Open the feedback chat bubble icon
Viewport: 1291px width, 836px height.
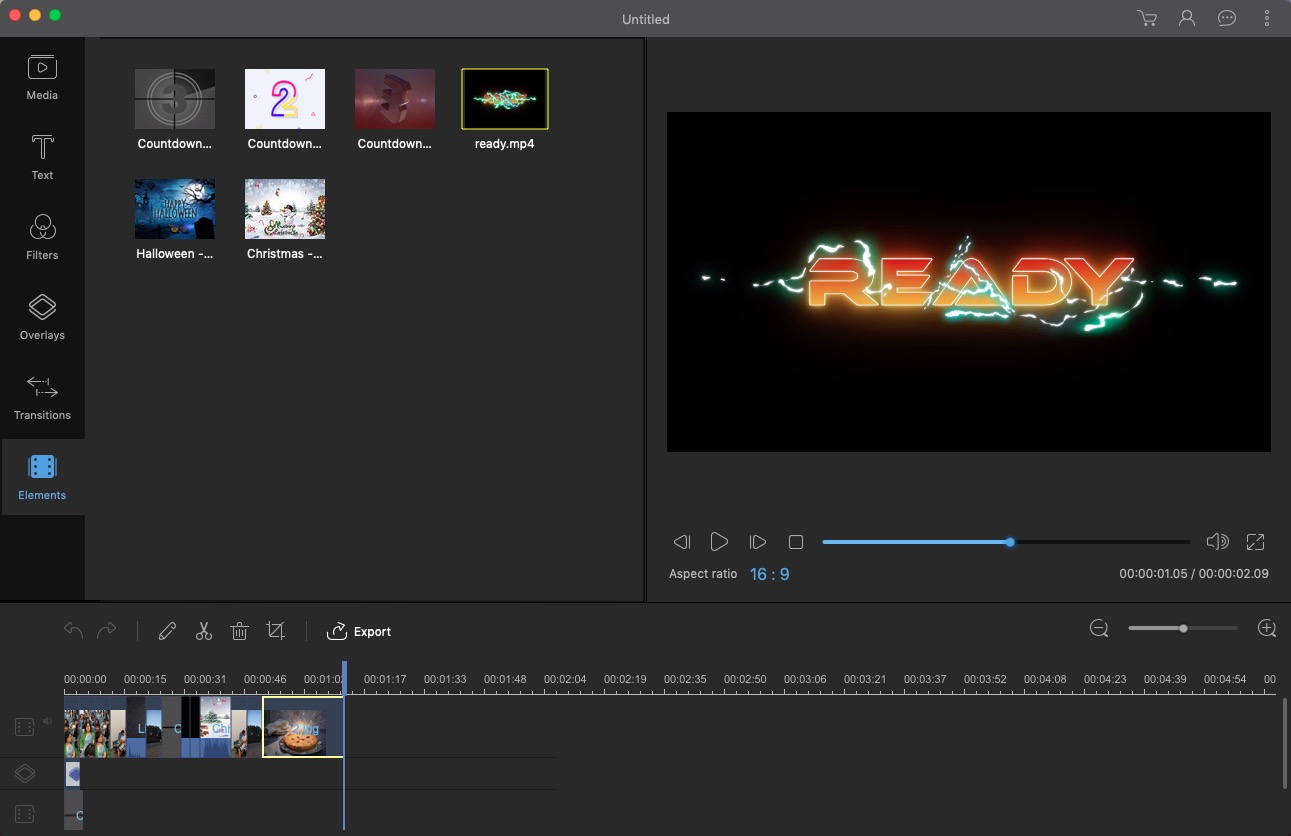[1227, 18]
